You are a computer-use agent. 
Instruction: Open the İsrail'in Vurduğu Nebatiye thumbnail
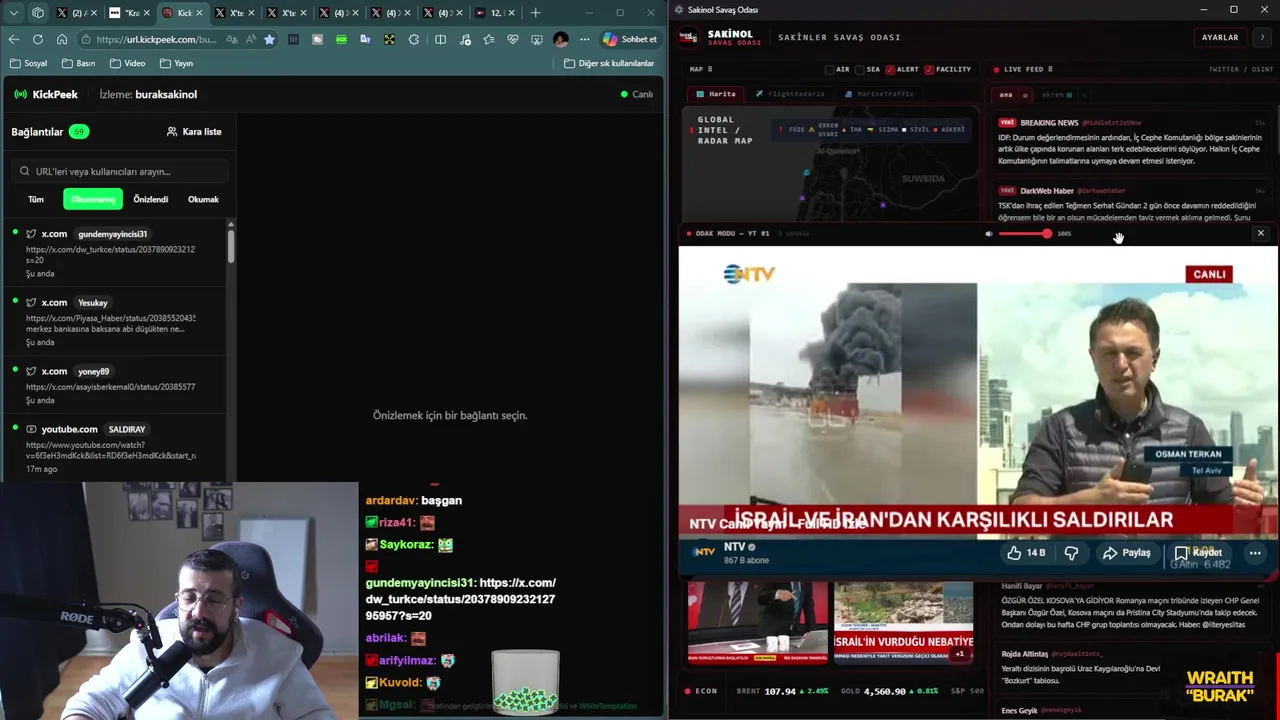(903, 624)
